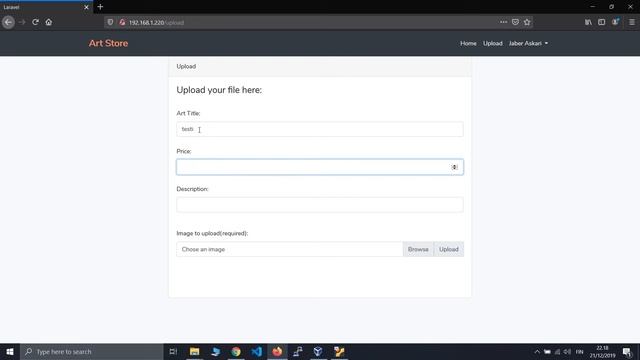
Task: Close the Laravel tab
Action: [86, 7]
